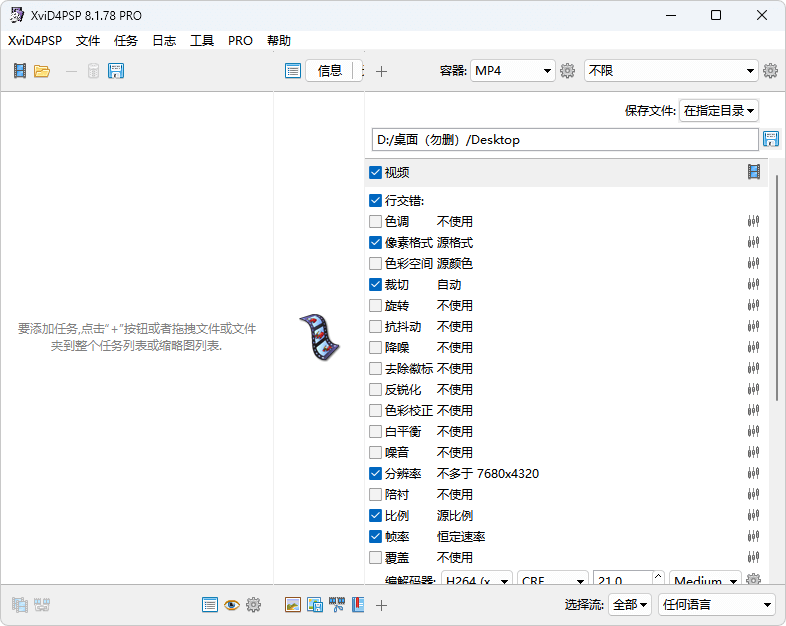Click the film strip icon in 视频 header
Screen dimensions: 786x626
[754, 172]
